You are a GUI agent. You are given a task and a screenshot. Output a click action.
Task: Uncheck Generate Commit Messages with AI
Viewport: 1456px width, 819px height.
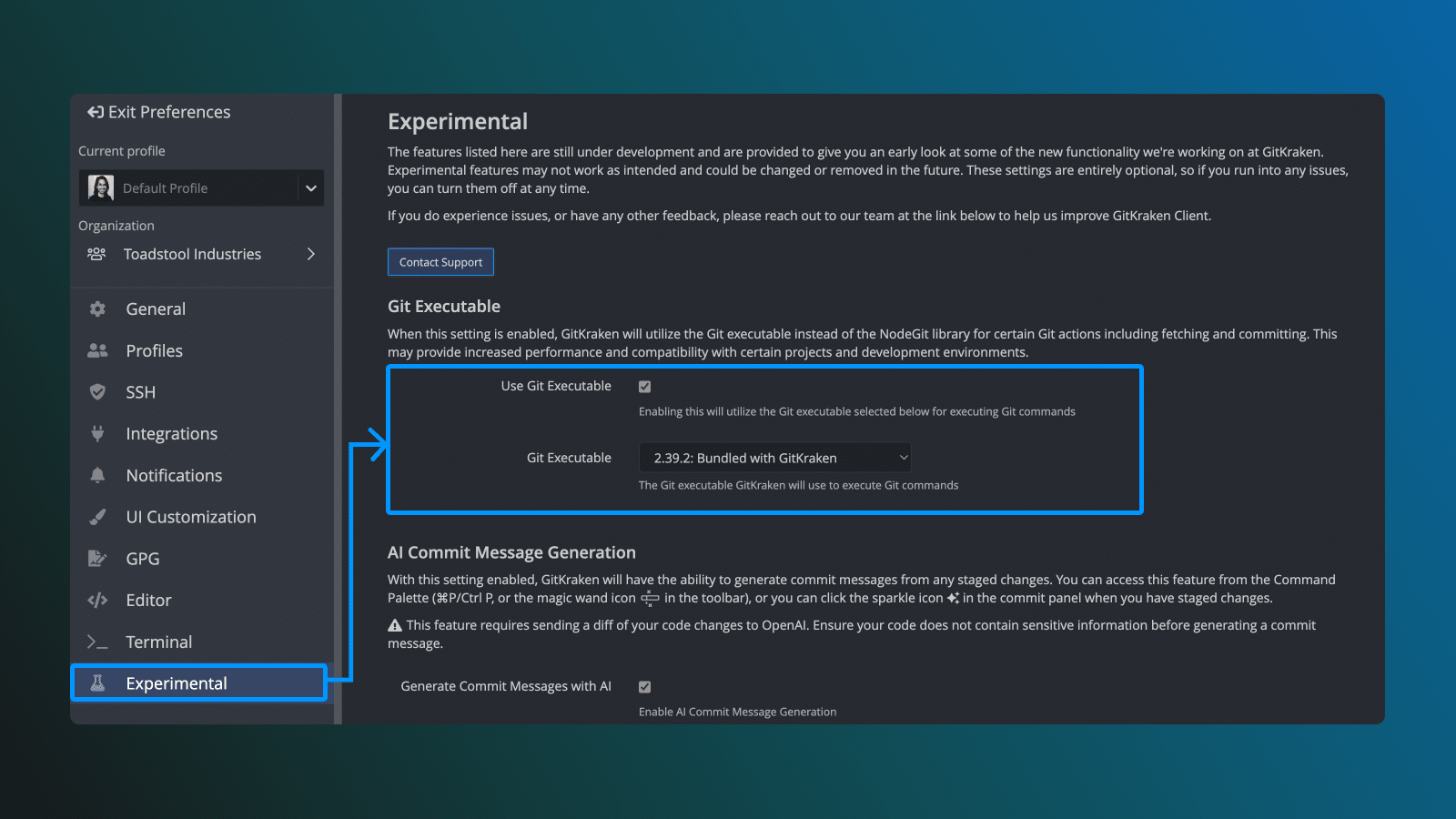coord(644,686)
